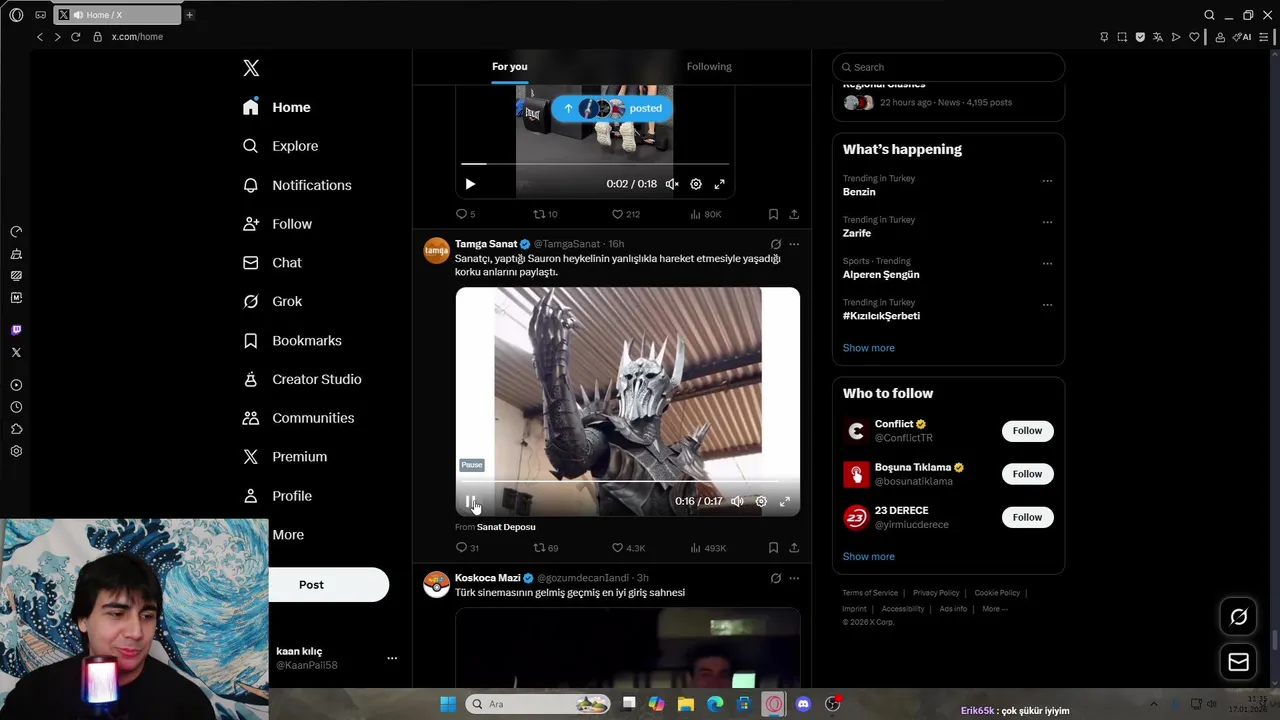Open the Home item in X sidebar
This screenshot has width=1280, height=720.
click(x=277, y=107)
